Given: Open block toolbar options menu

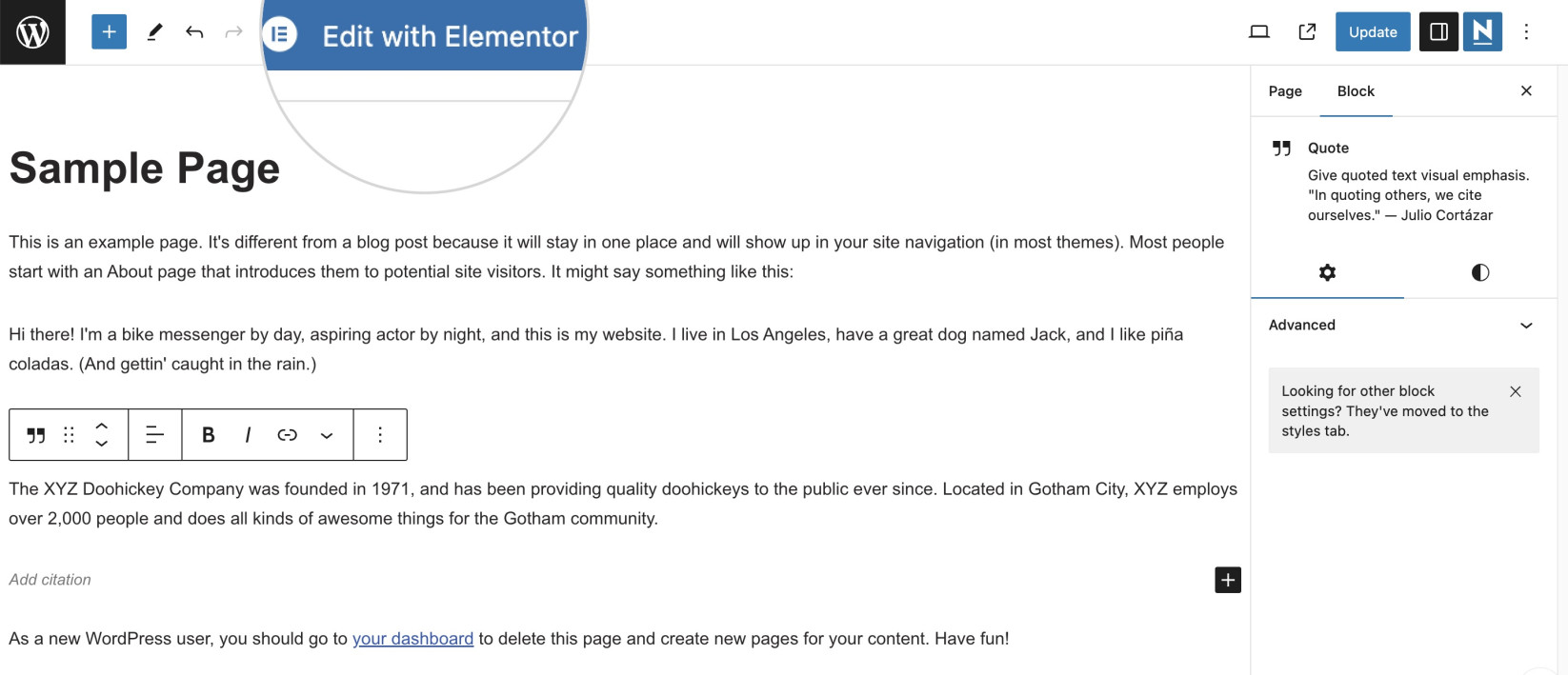Looking at the screenshot, I should tap(380, 435).
